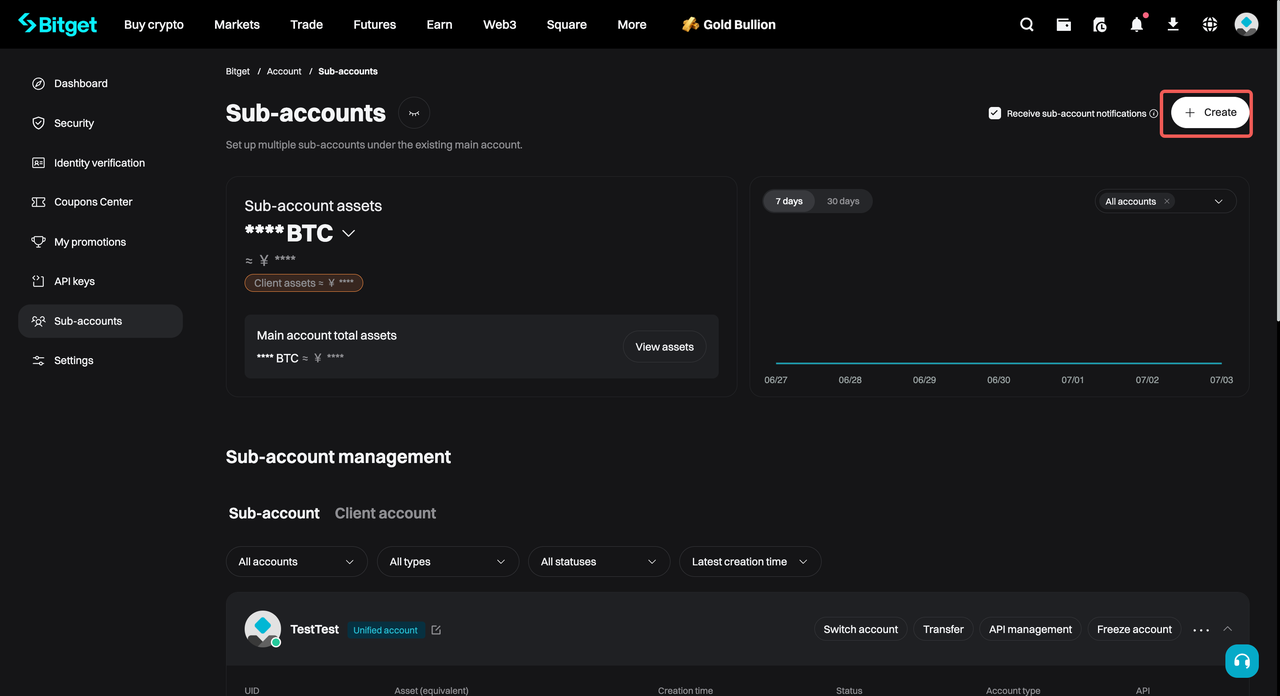This screenshot has width=1280, height=696.
Task: Open the profile avatar menu
Action: pyautogui.click(x=1246, y=24)
